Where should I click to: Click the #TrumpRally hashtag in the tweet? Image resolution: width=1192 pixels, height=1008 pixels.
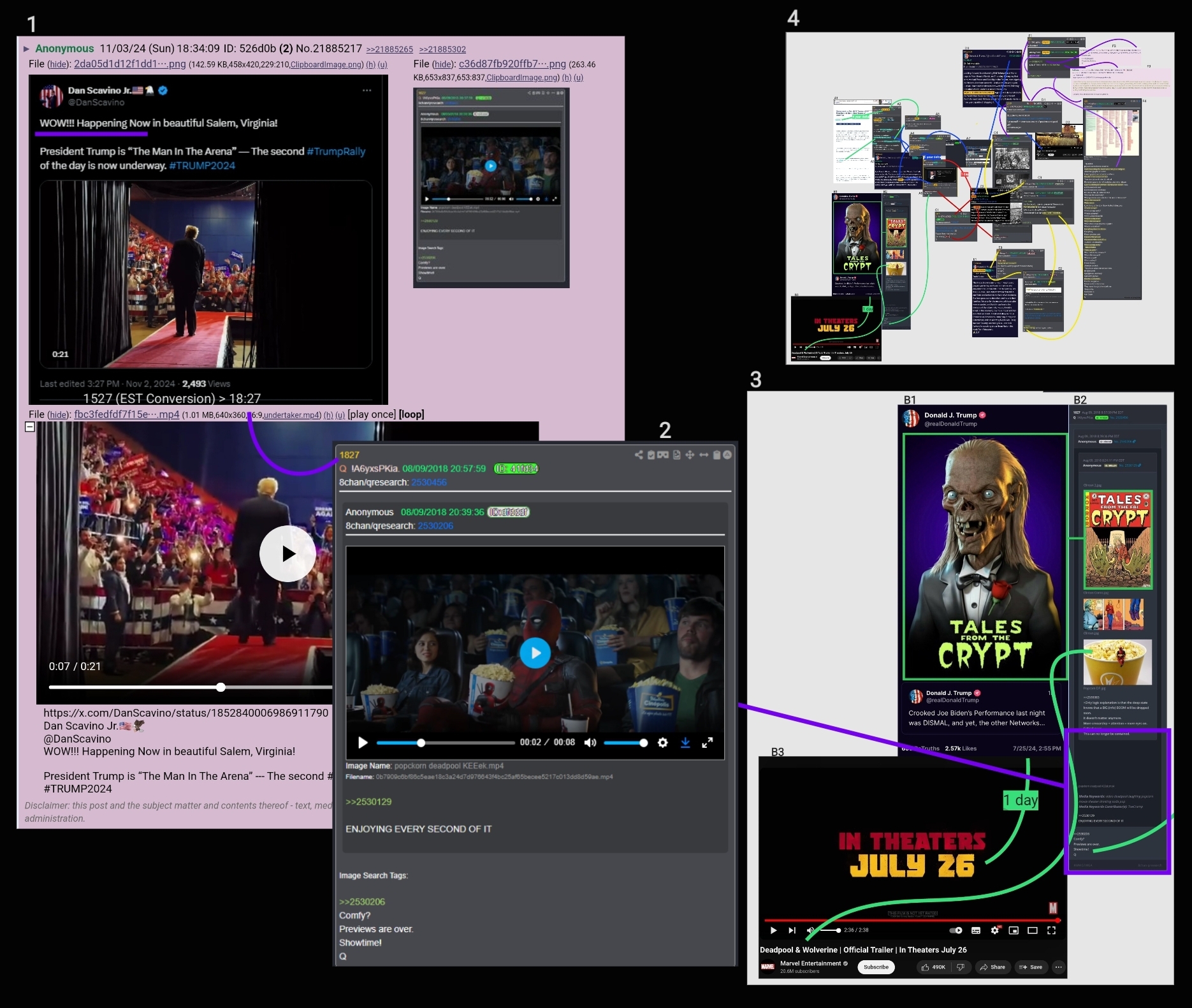pyautogui.click(x=336, y=152)
